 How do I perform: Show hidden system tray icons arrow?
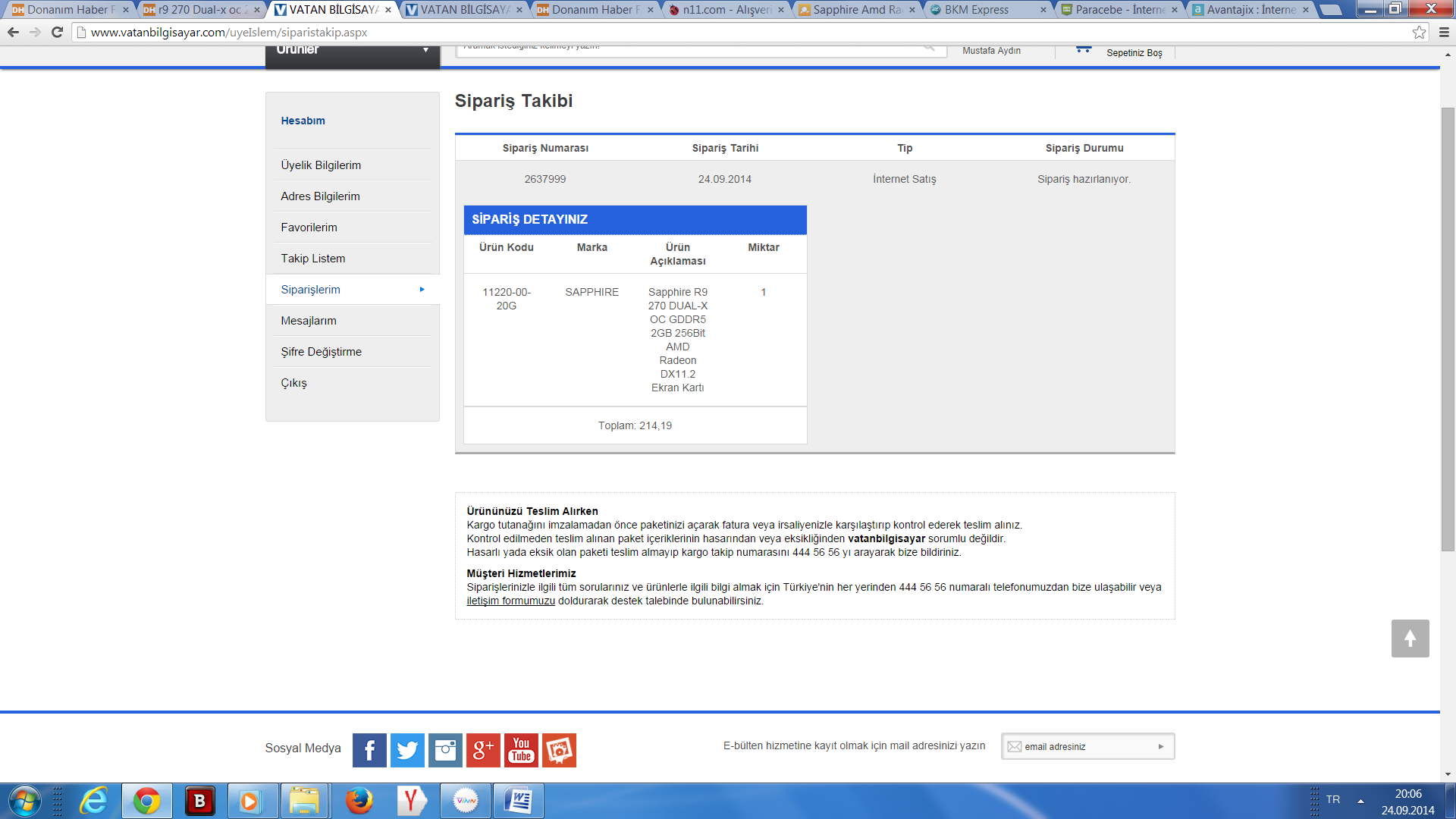point(1360,801)
